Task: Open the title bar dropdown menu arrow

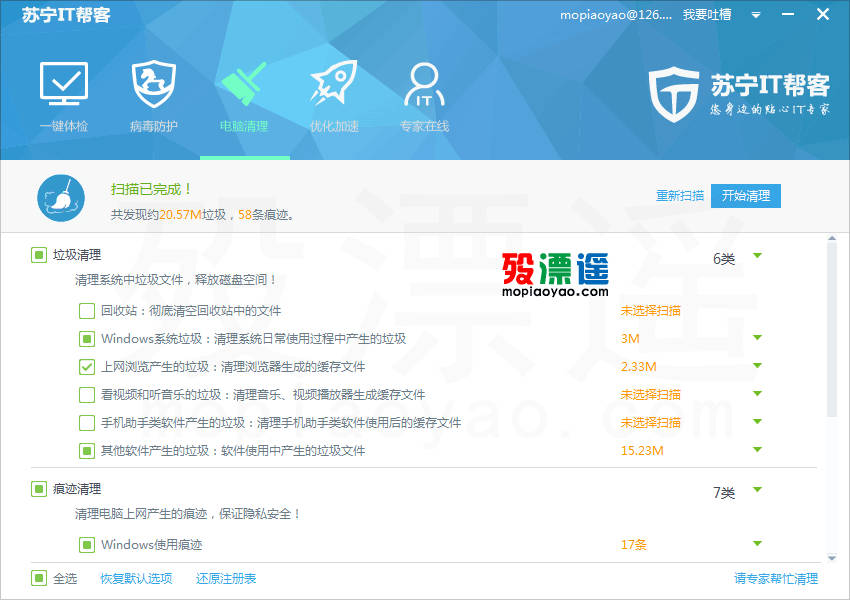Action: (756, 15)
